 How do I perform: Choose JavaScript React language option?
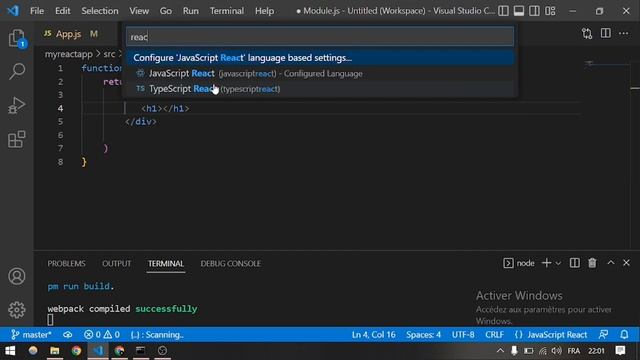pyautogui.click(x=320, y=73)
